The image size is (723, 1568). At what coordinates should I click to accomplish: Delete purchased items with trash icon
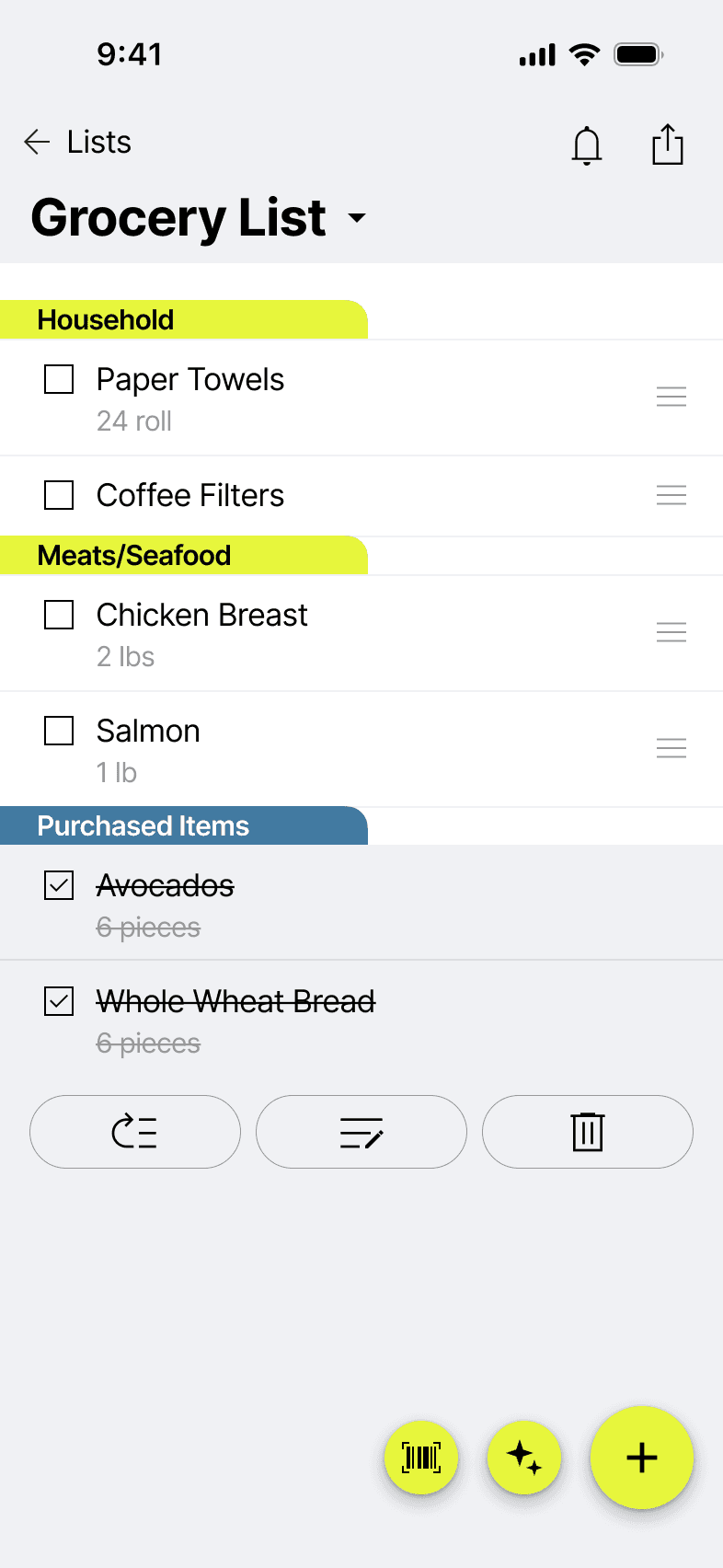587,1132
